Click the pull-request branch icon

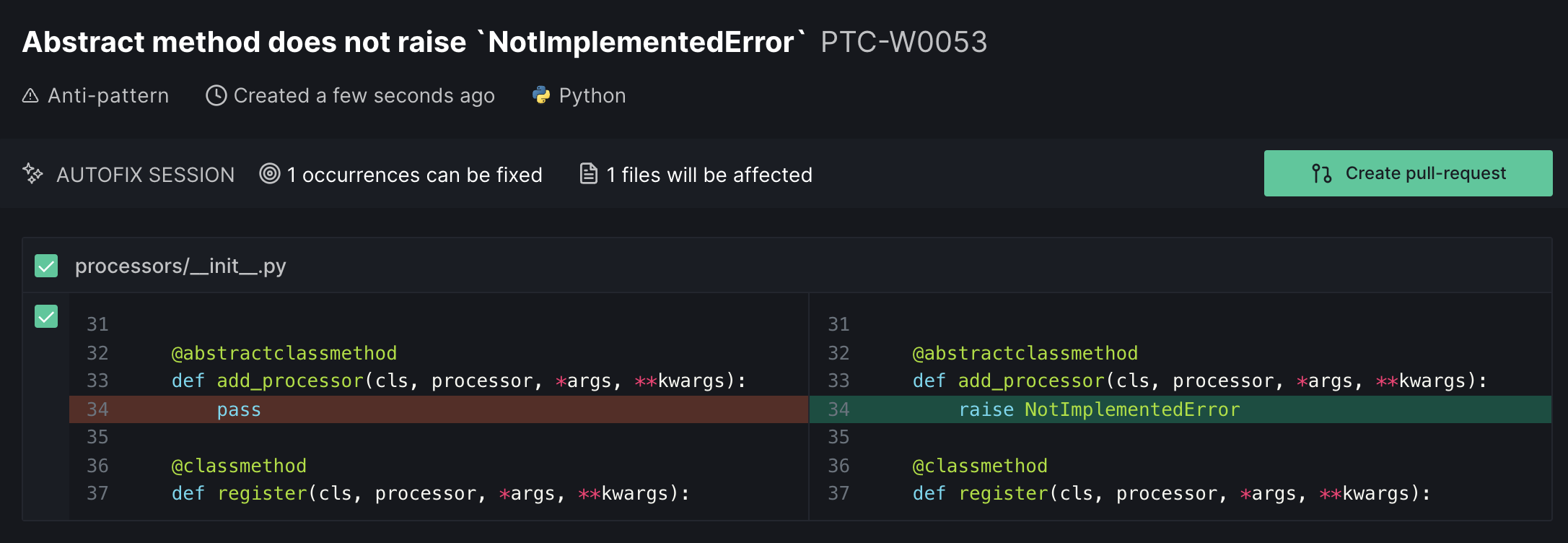coord(1321,174)
